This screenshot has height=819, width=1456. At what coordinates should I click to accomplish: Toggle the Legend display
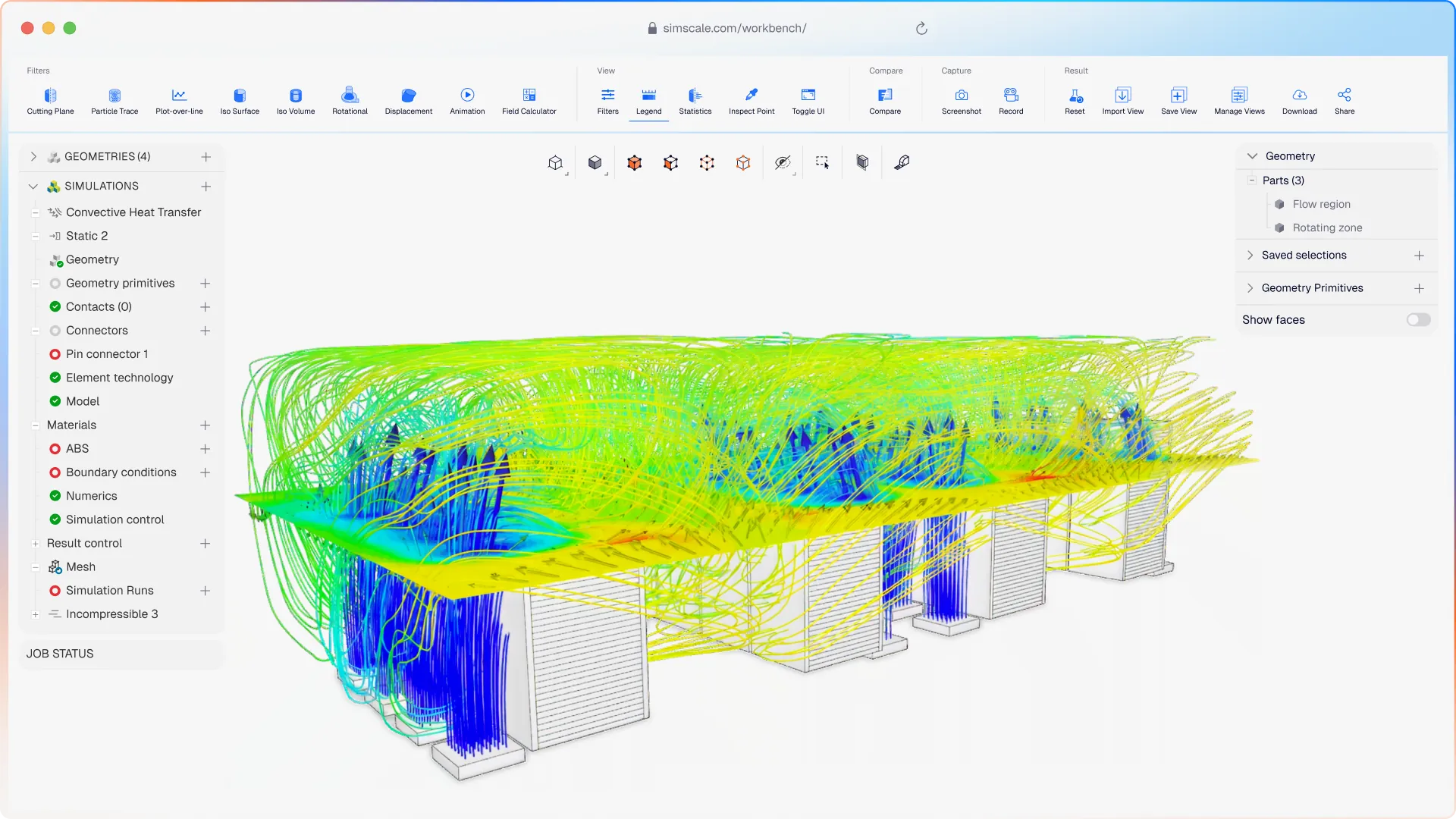[648, 101]
